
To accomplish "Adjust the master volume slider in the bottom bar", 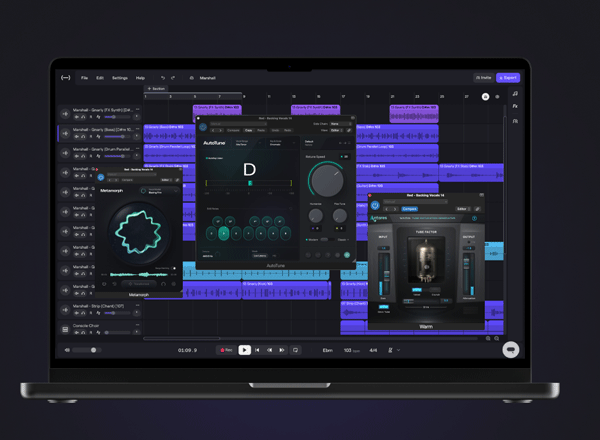I will click(x=86, y=350).
